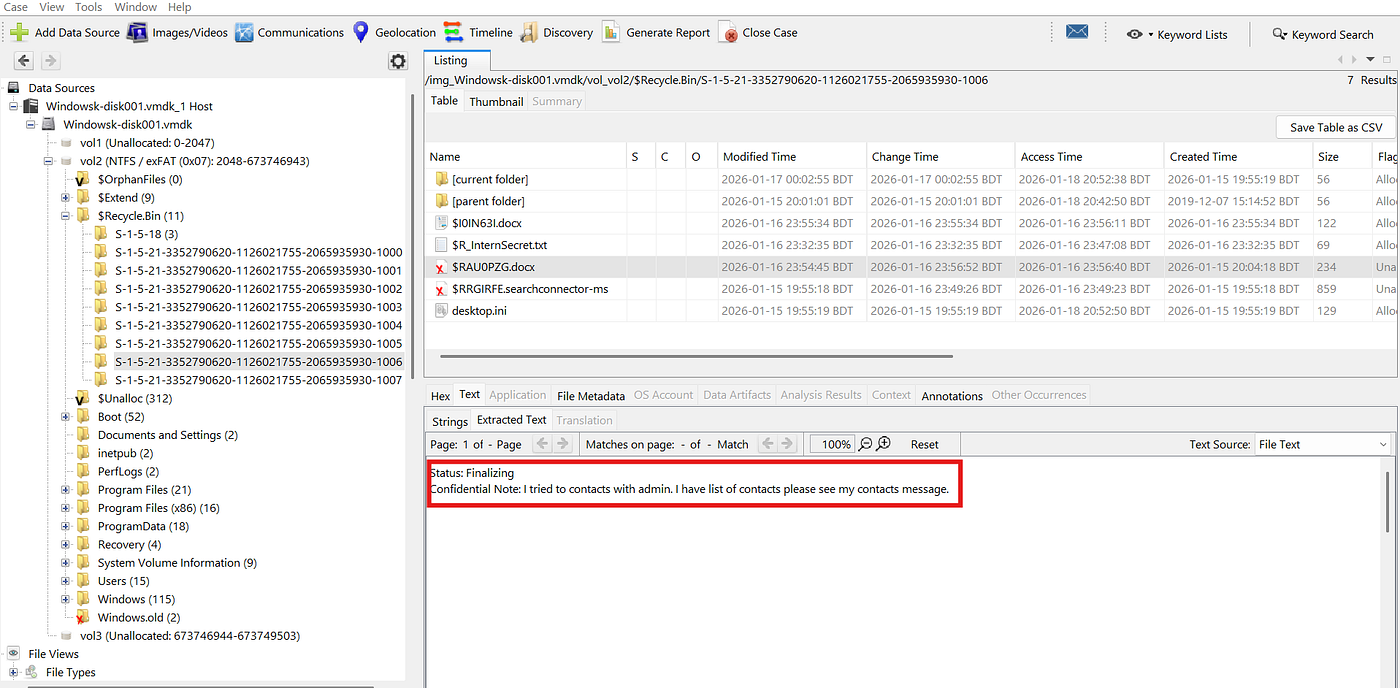Open the Geolocation tool

tap(360, 32)
